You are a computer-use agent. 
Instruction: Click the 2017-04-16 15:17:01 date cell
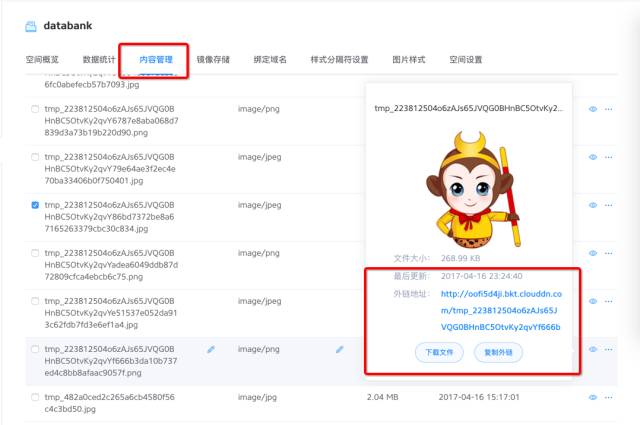479,397
